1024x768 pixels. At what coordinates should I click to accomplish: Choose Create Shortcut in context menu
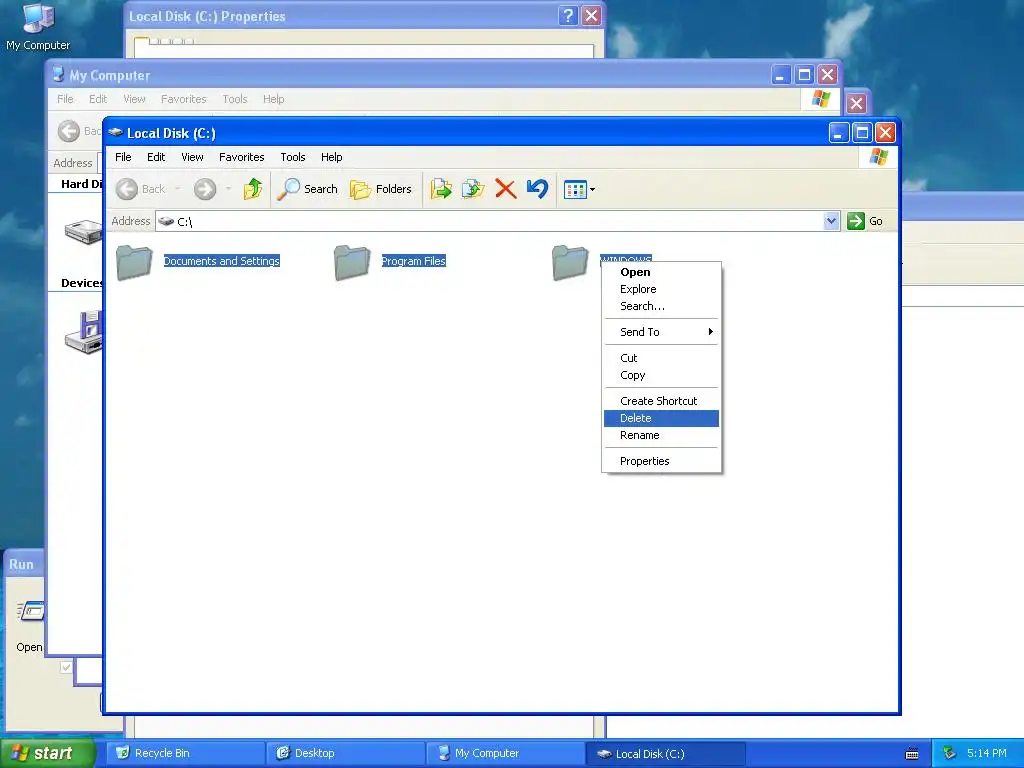point(661,401)
